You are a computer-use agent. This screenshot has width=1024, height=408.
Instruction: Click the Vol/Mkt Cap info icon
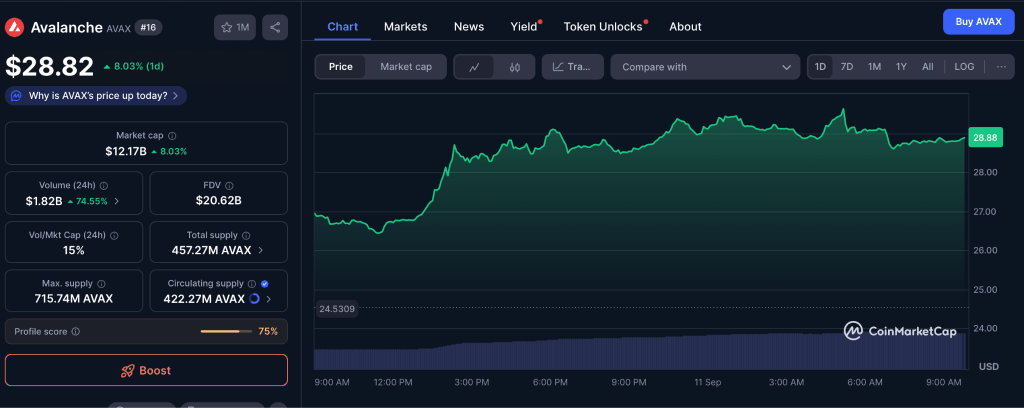coord(114,235)
